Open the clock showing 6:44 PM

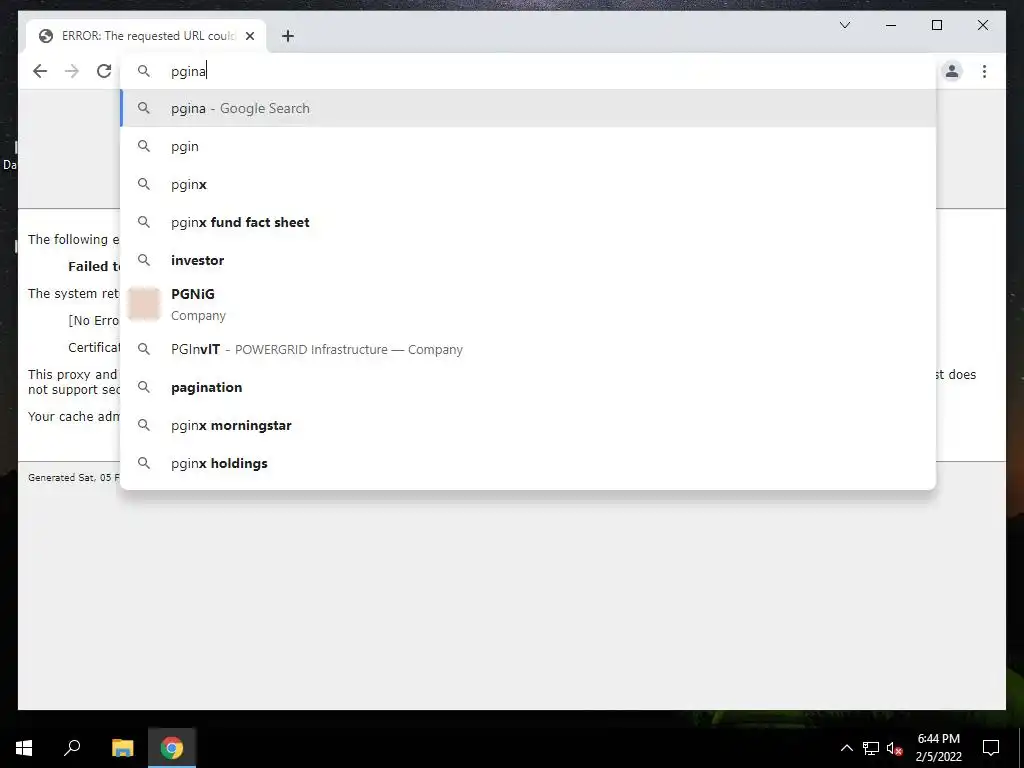point(938,748)
